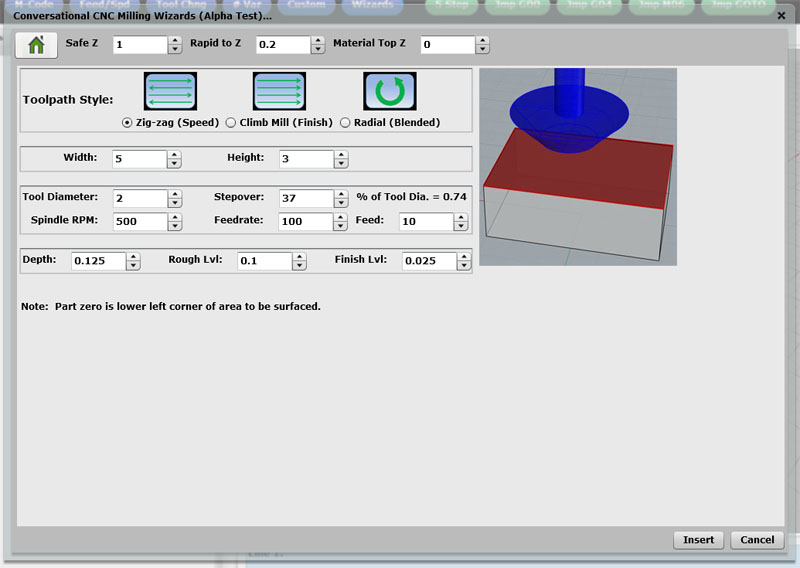Viewport: 800px width, 568px height.
Task: Increase the Safe Z value with up arrow
Action: [175, 40]
